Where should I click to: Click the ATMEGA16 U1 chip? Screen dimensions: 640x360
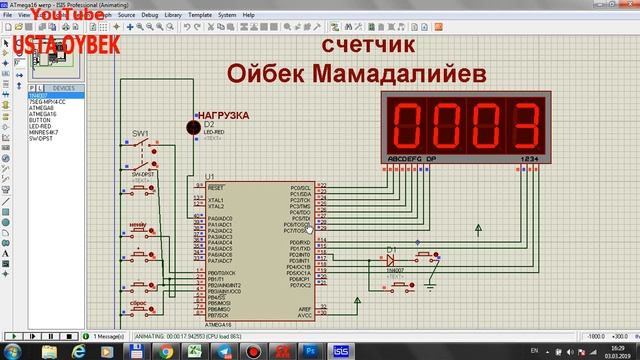pos(260,251)
